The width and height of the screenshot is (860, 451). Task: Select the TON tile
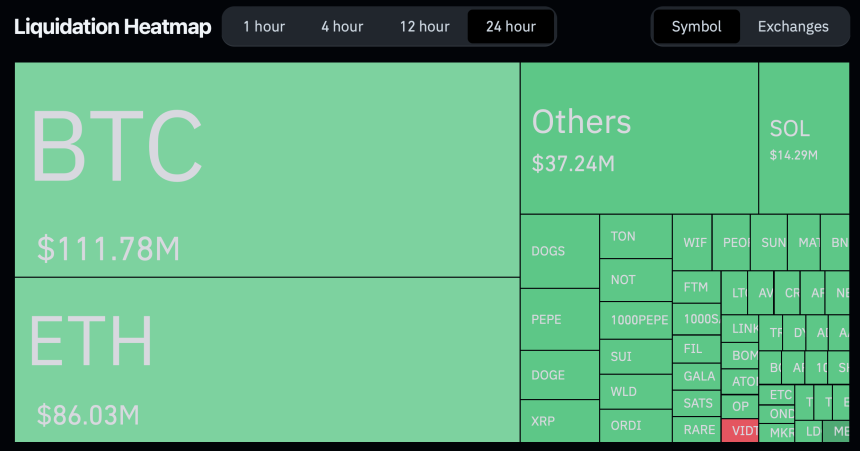(x=635, y=237)
